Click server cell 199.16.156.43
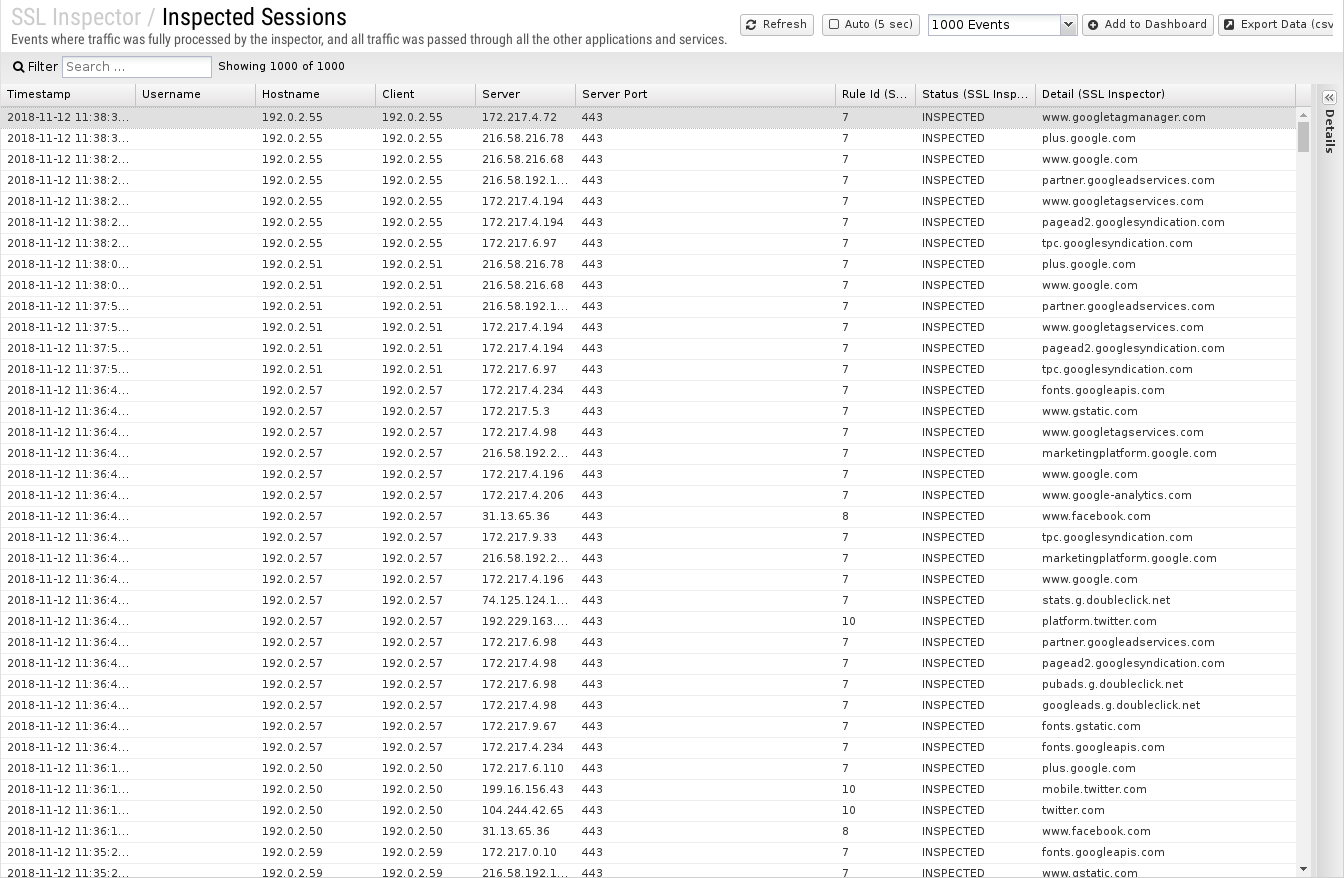 [523, 789]
